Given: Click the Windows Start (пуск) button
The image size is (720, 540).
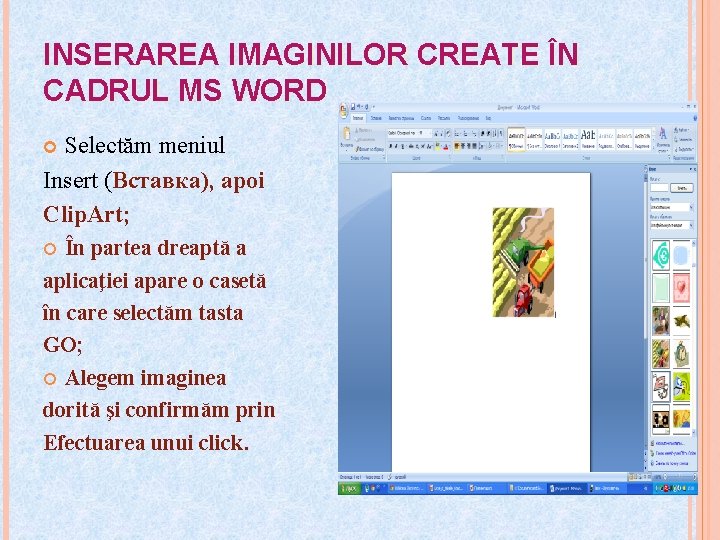Looking at the screenshot, I should coord(350,488).
